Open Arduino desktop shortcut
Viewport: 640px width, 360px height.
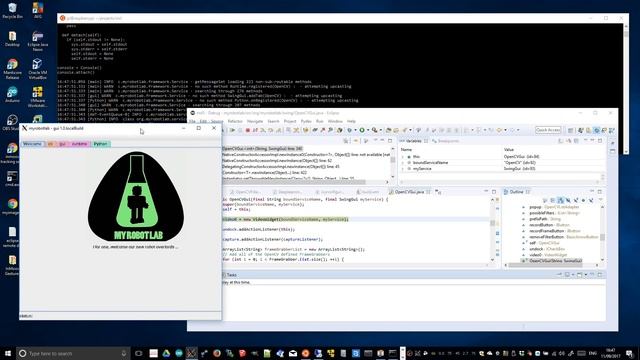(12, 94)
